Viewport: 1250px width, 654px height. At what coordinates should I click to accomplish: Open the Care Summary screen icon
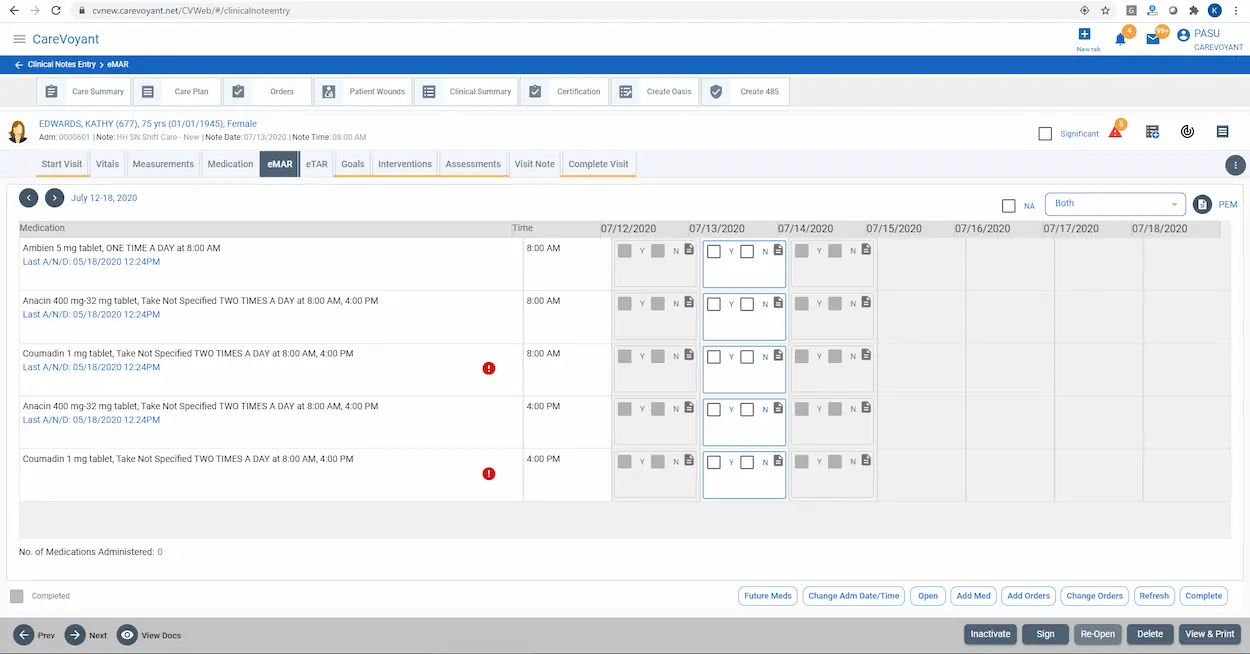click(x=51, y=91)
